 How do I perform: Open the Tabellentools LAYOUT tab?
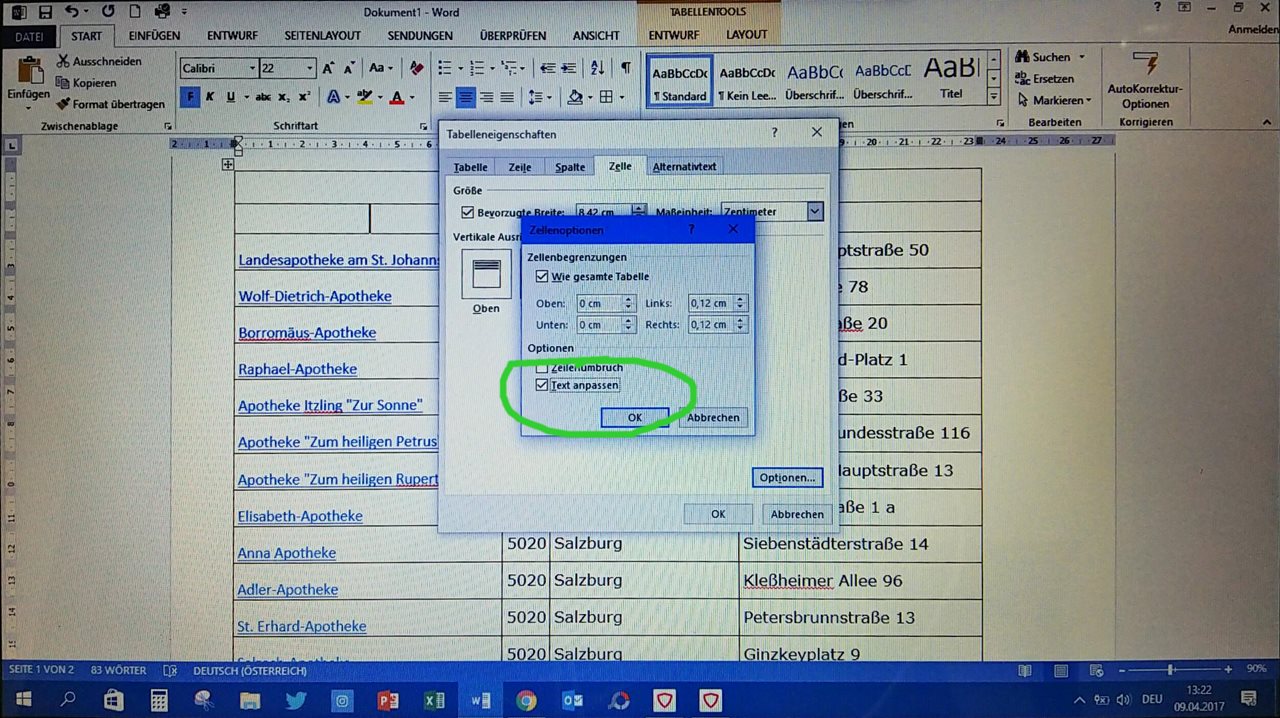[x=747, y=35]
